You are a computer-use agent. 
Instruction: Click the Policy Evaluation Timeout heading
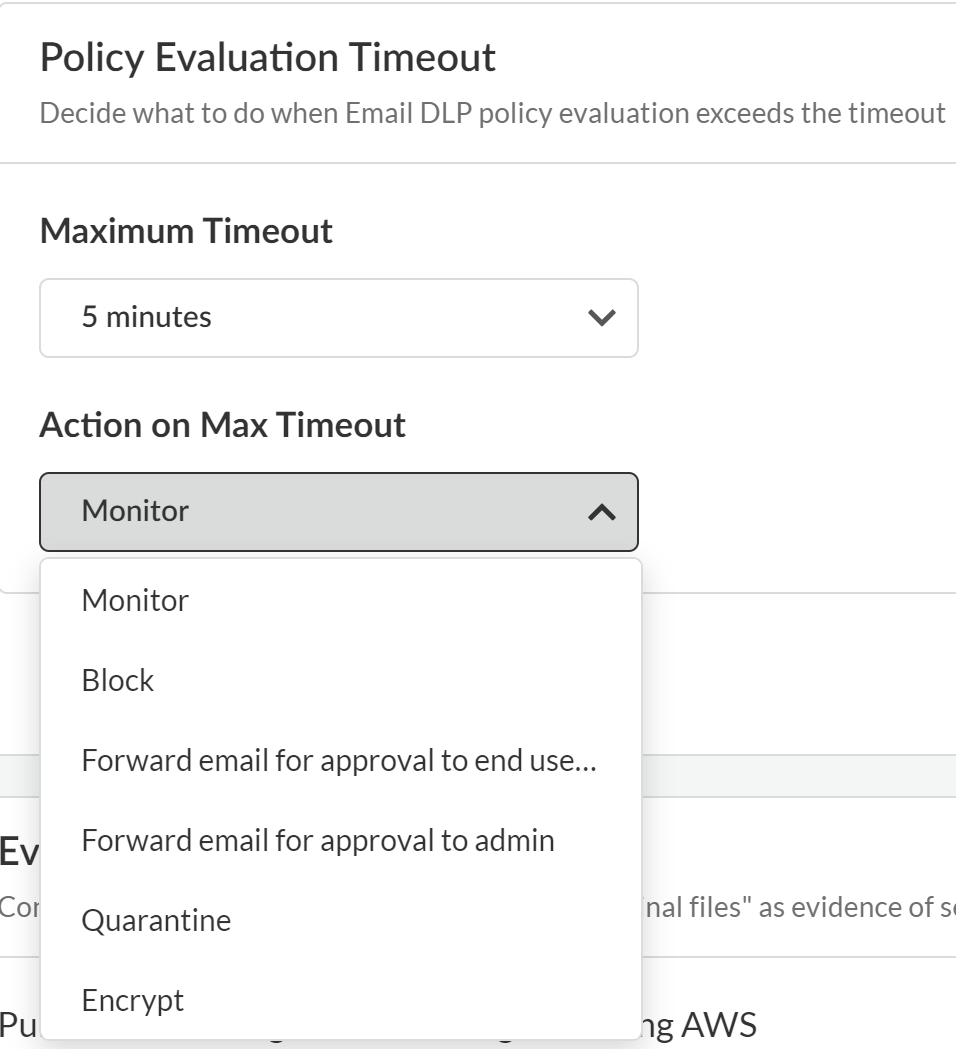(267, 58)
